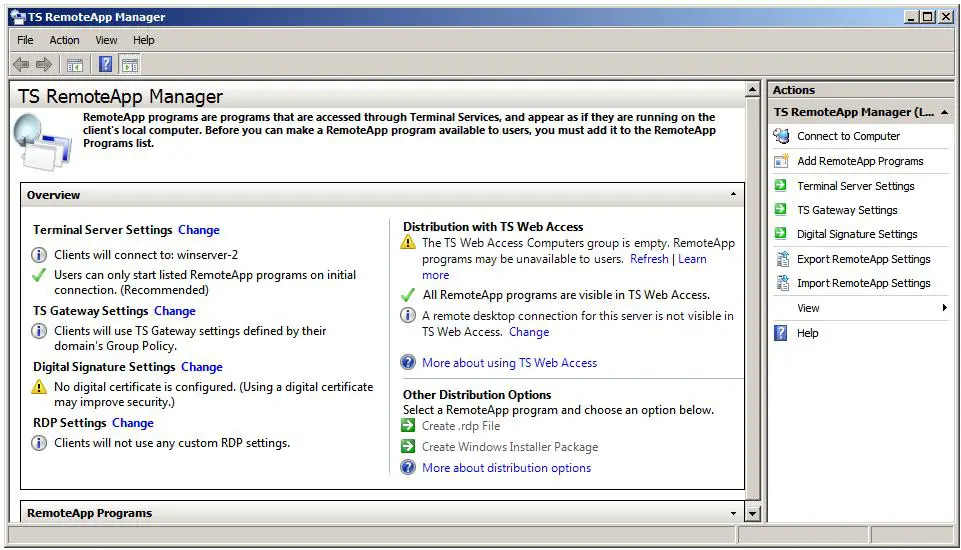Open the Action menu

pyautogui.click(x=64, y=40)
